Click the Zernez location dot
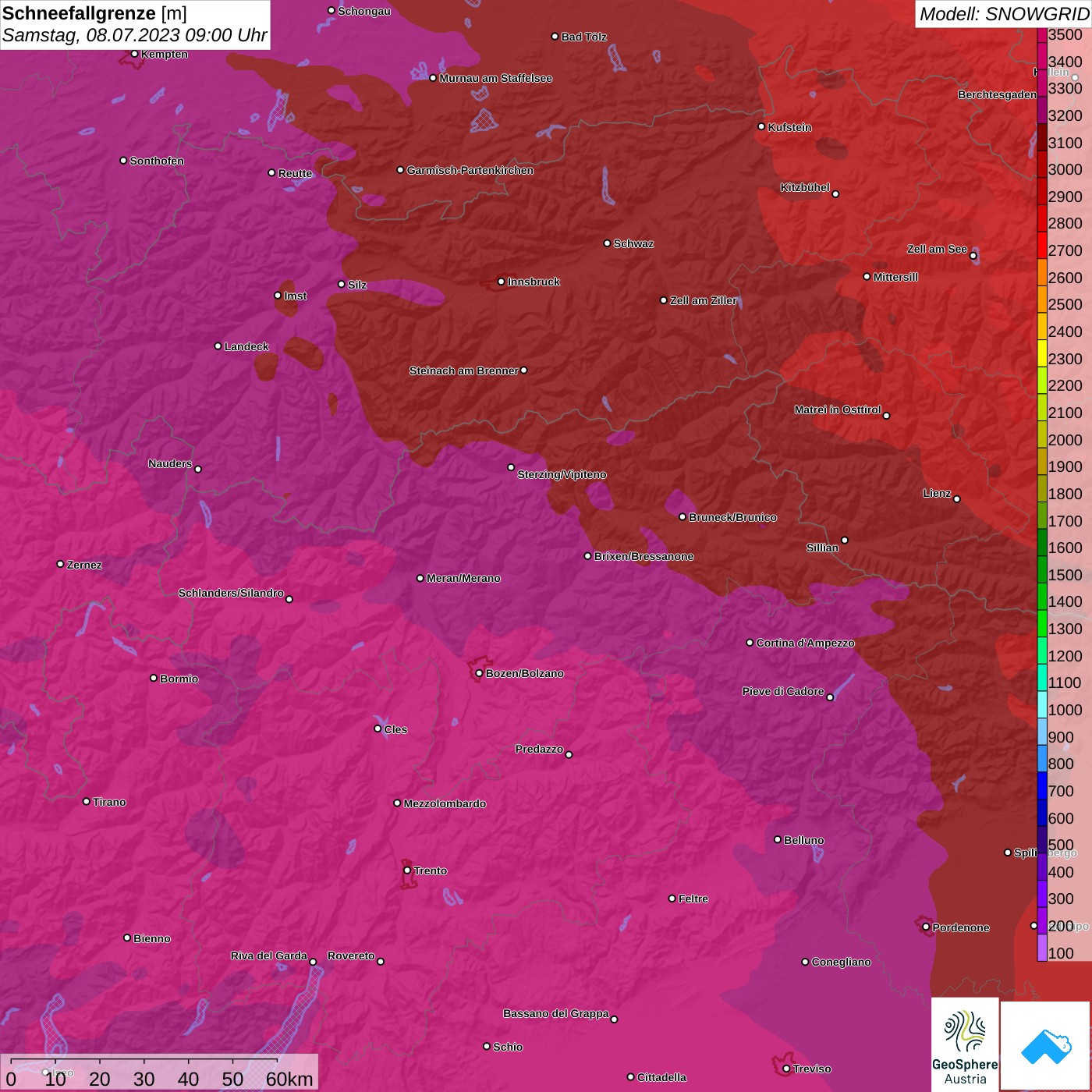1092x1092 pixels. click(x=60, y=564)
